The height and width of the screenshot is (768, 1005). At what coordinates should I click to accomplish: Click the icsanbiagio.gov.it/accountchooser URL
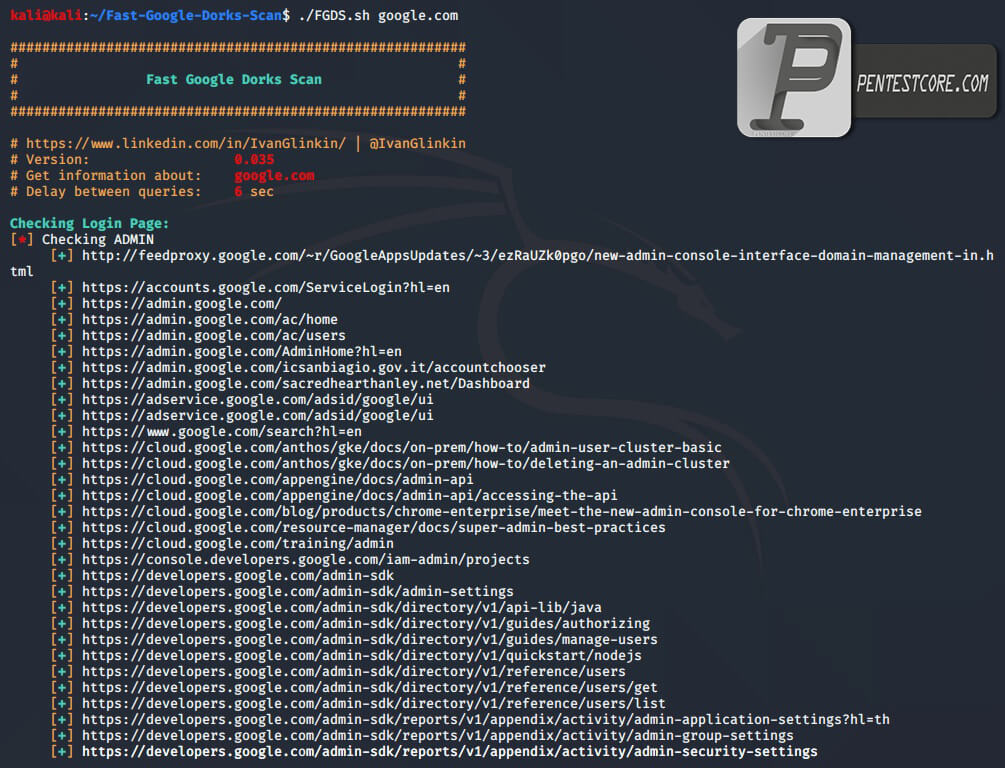click(314, 368)
